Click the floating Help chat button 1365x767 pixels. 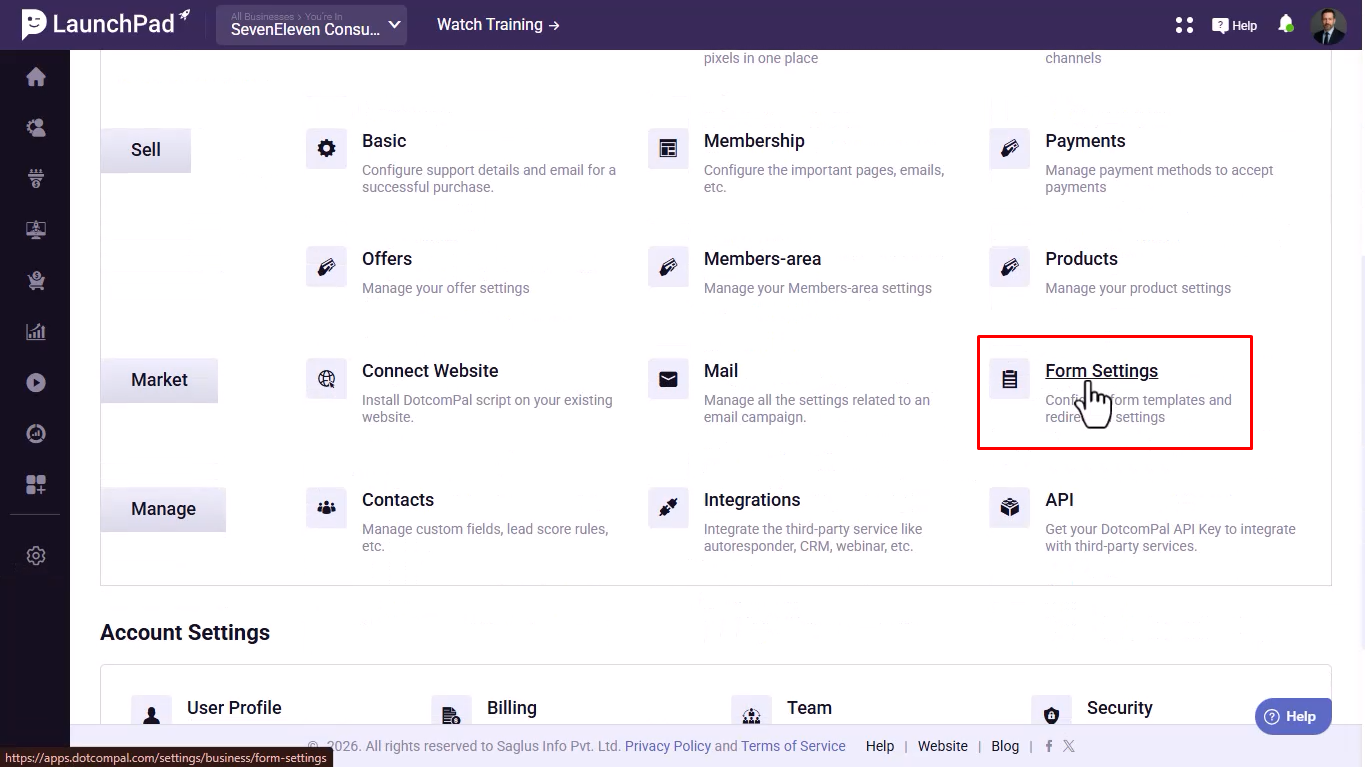point(1293,717)
